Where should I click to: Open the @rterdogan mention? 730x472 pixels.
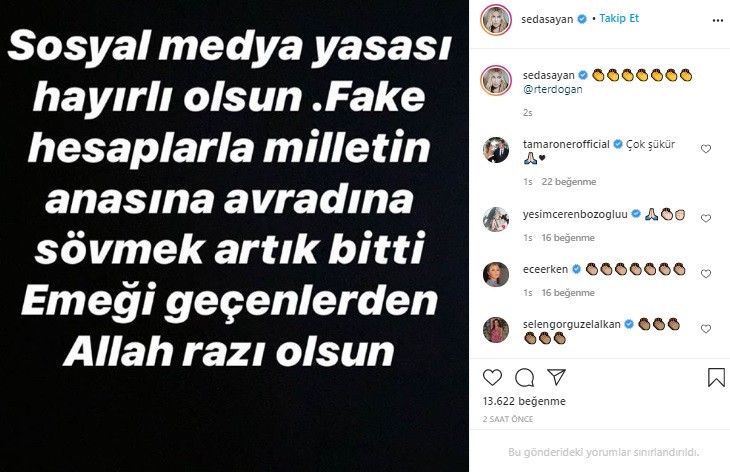coord(553,89)
